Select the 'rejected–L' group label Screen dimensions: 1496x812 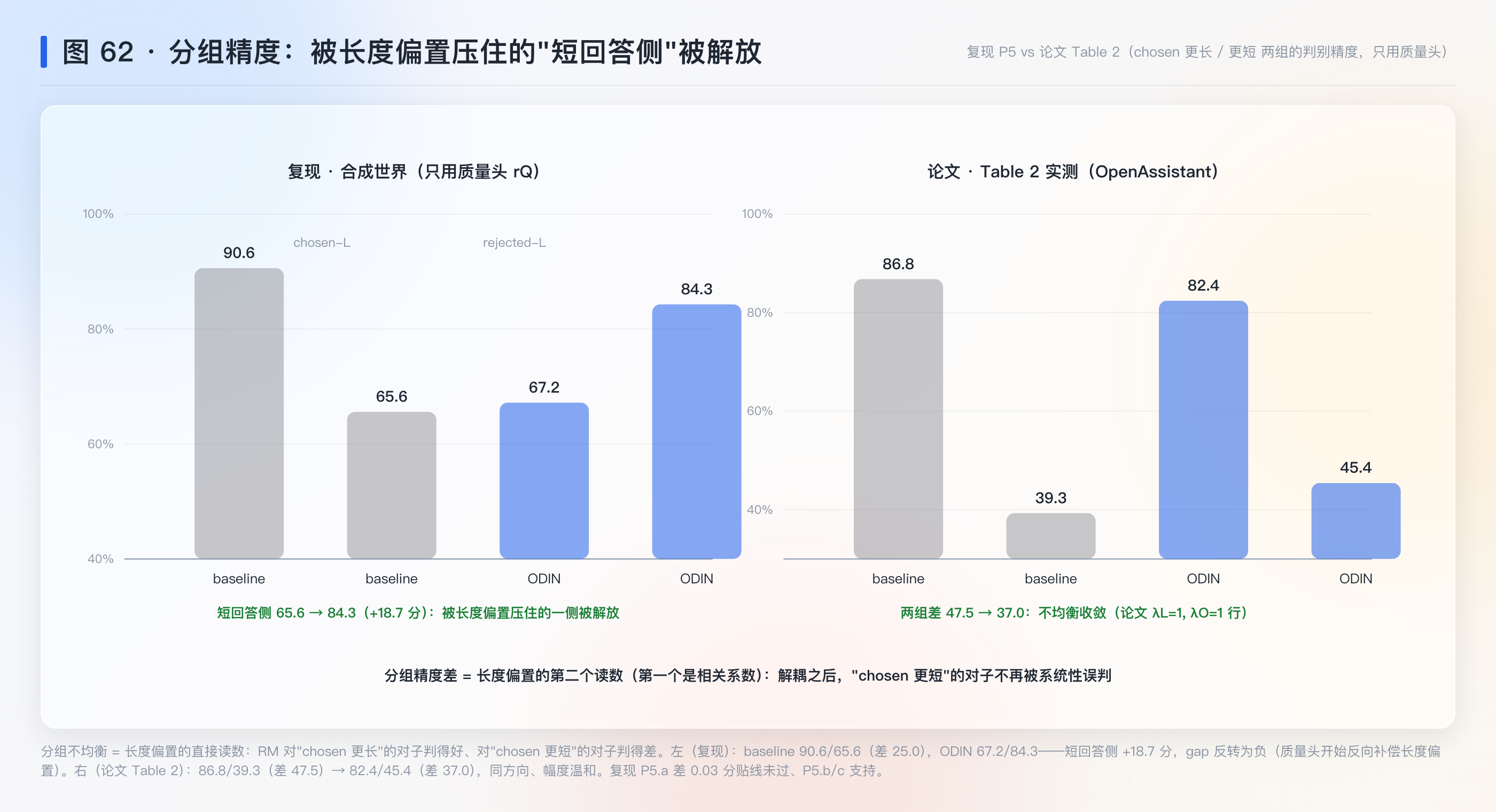[x=514, y=242]
